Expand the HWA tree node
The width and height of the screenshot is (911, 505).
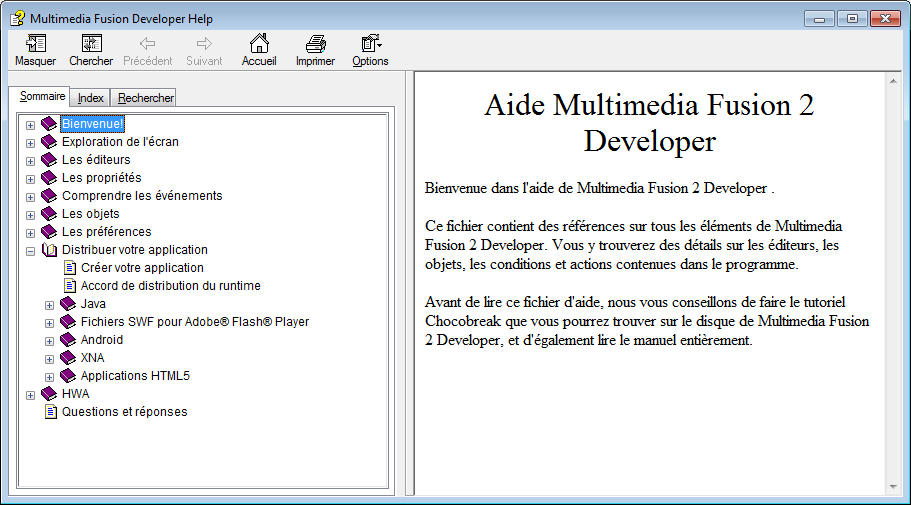pyautogui.click(x=30, y=395)
